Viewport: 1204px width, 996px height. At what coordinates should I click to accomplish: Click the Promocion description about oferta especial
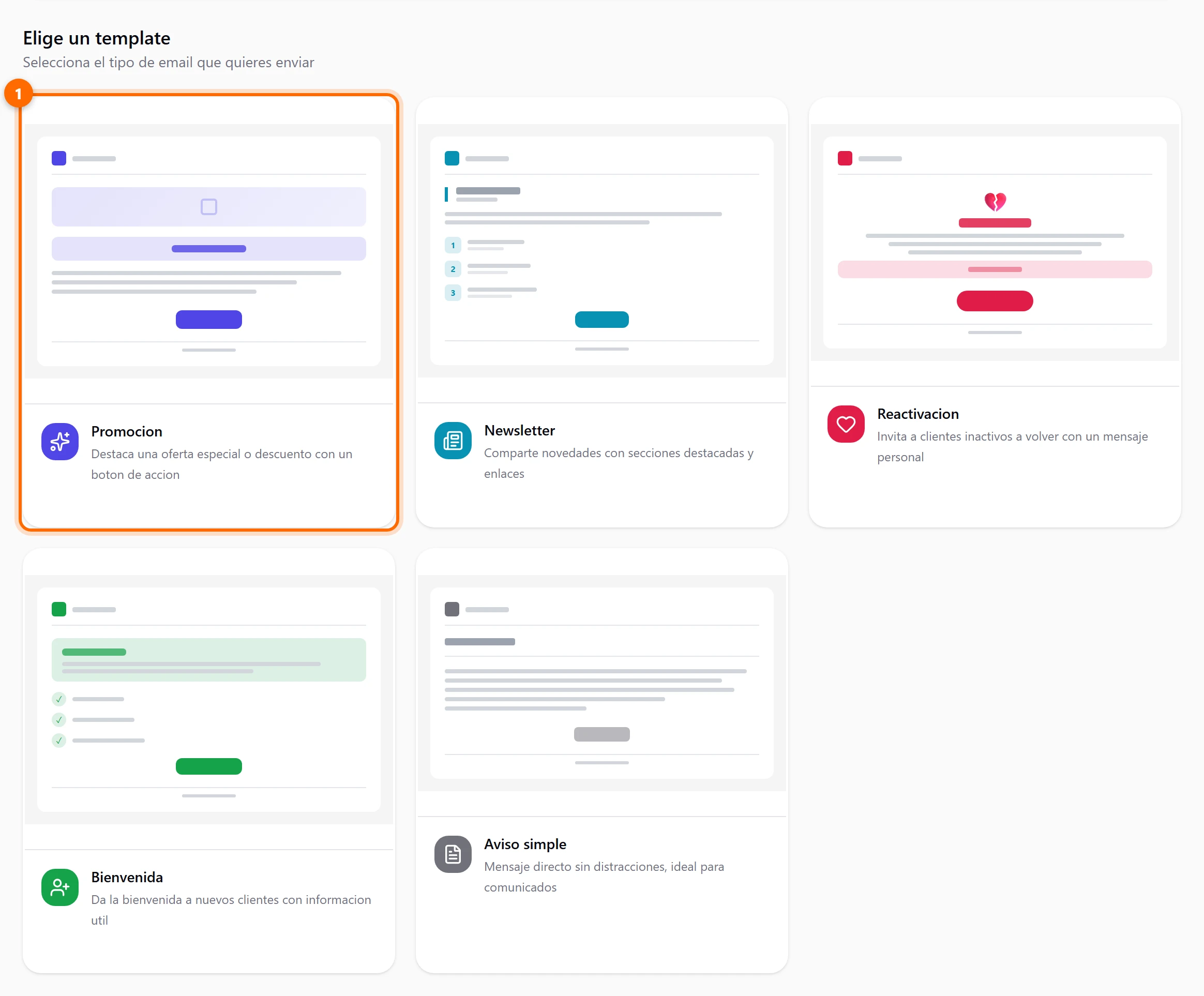tap(222, 464)
